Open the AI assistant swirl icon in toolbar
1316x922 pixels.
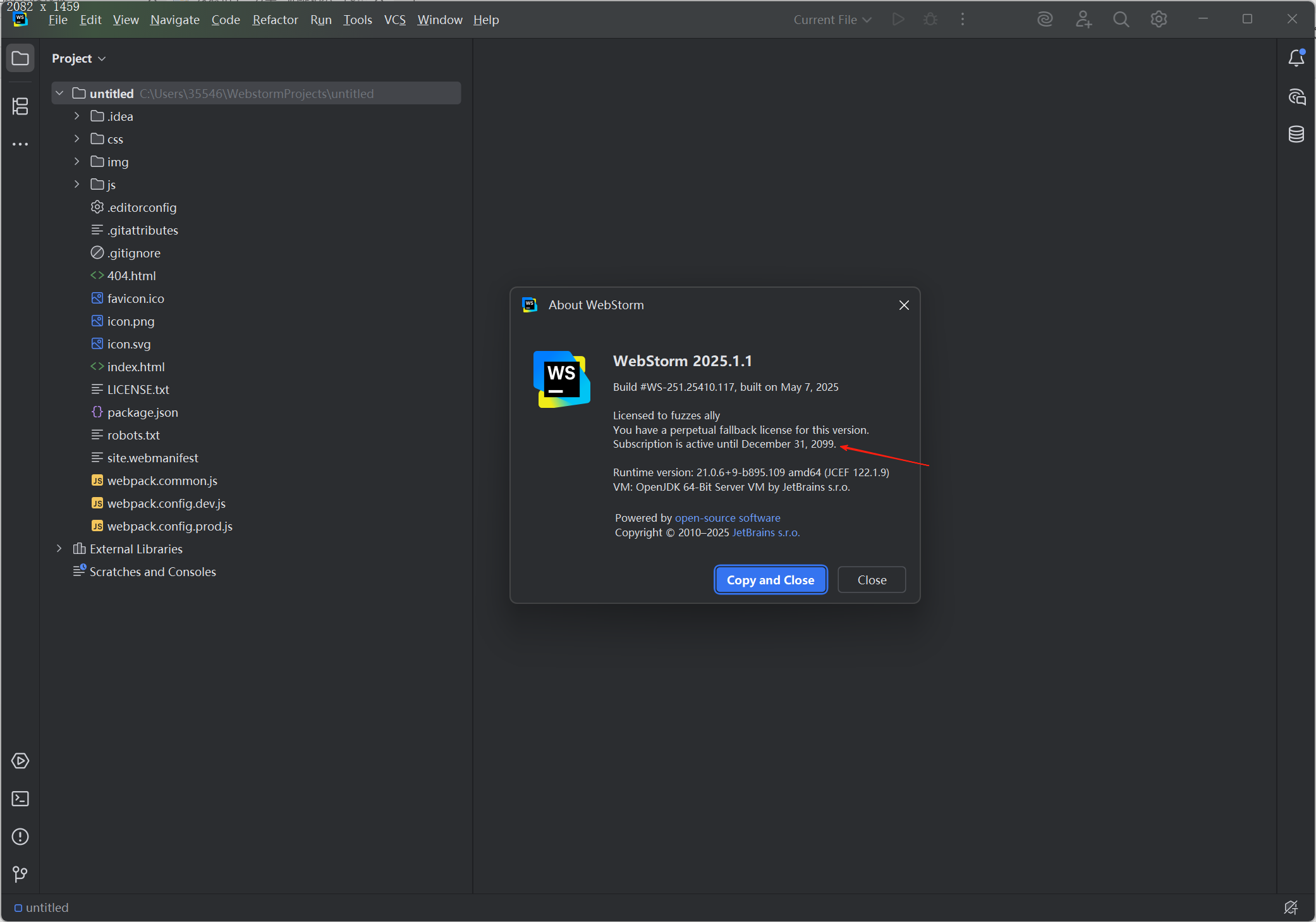click(1045, 20)
